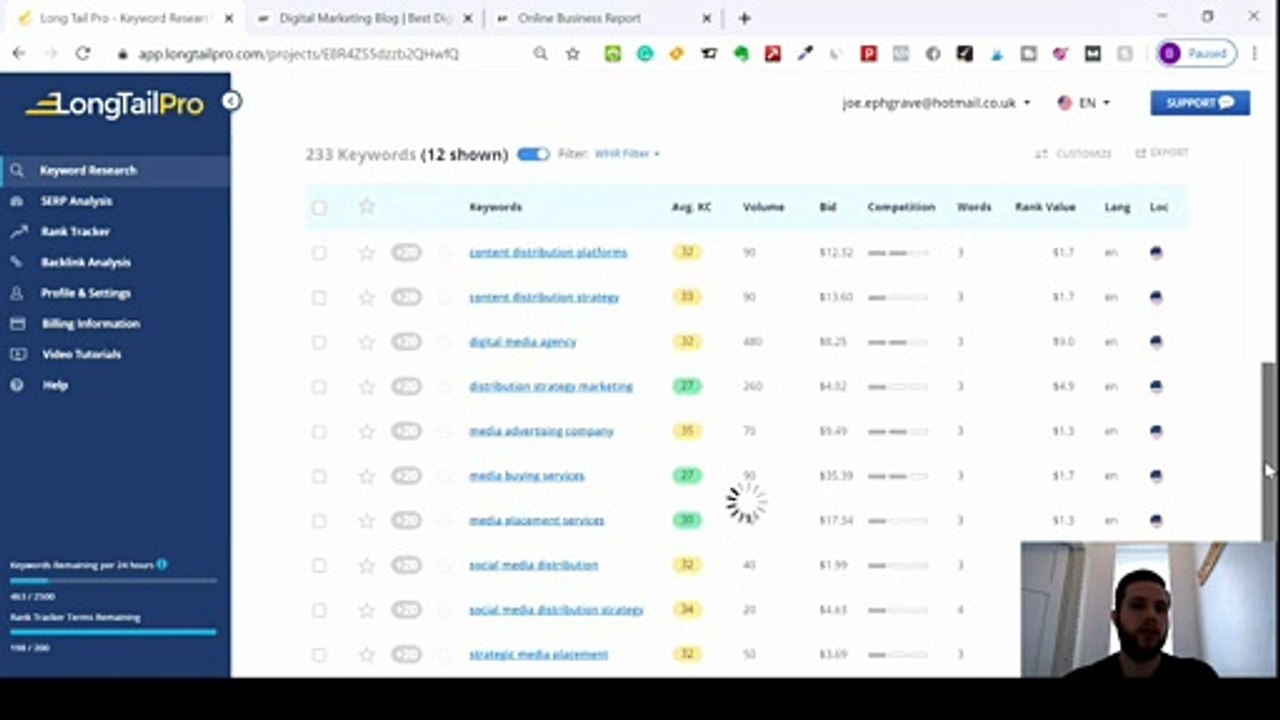Star the 'content distribution strategy' keyword
This screenshot has height=720, width=1280.
point(367,297)
